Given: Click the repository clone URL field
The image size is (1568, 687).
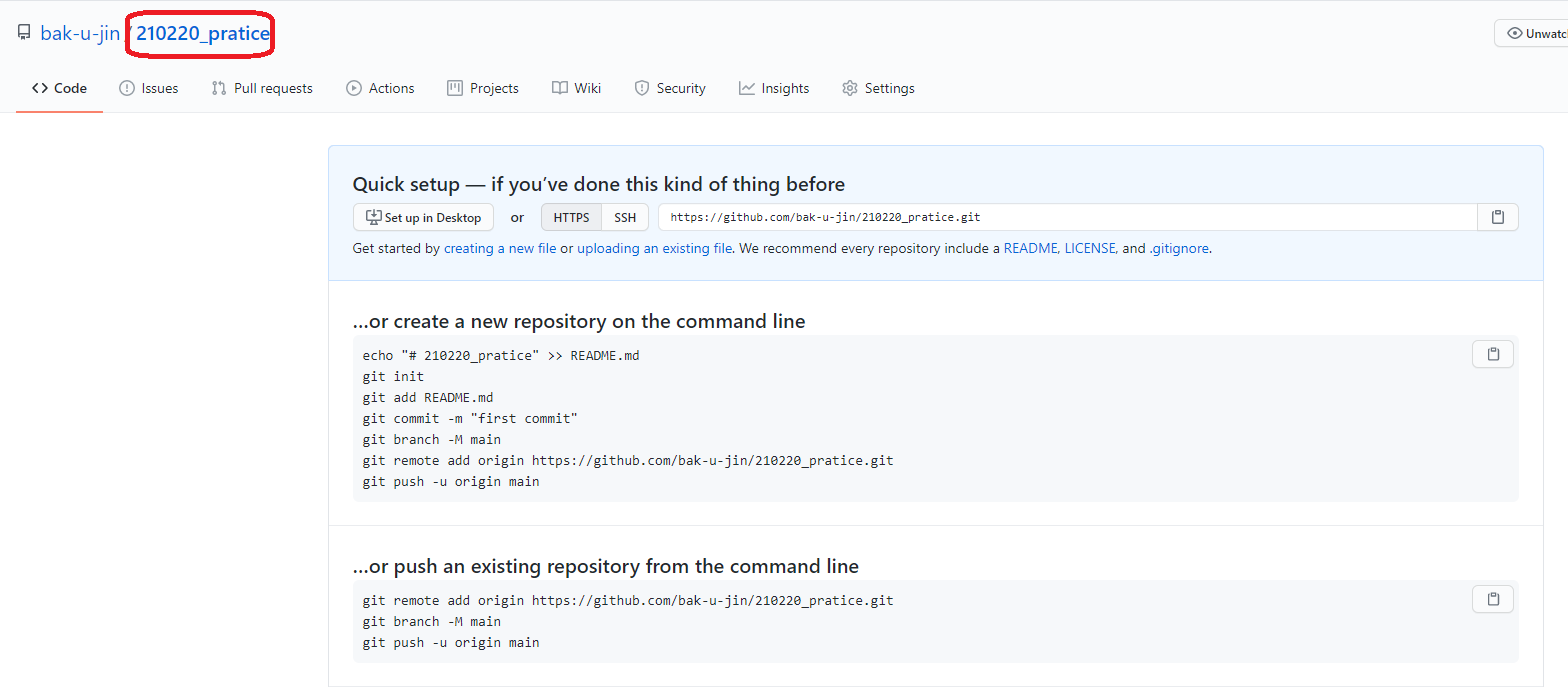Looking at the screenshot, I should point(1067,217).
